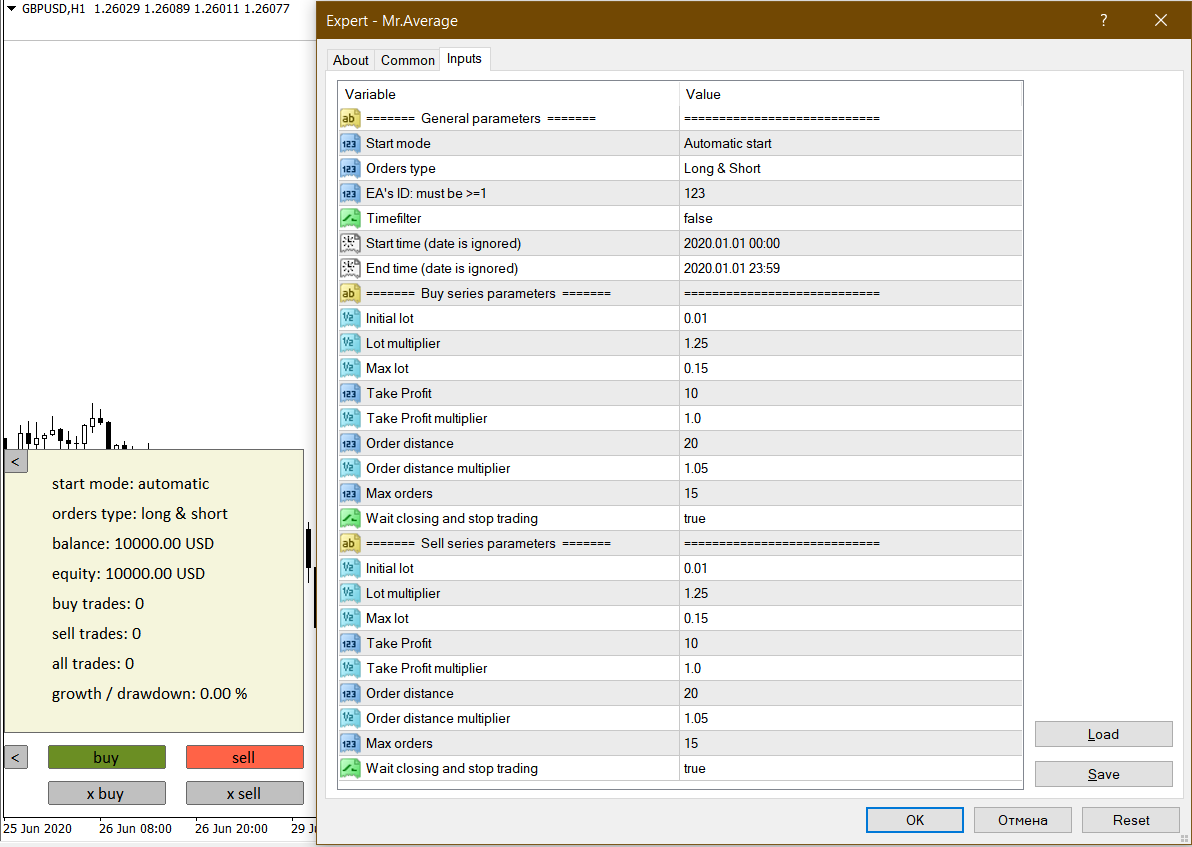
Task: Click the Start time datetime icon
Action: click(x=350, y=243)
